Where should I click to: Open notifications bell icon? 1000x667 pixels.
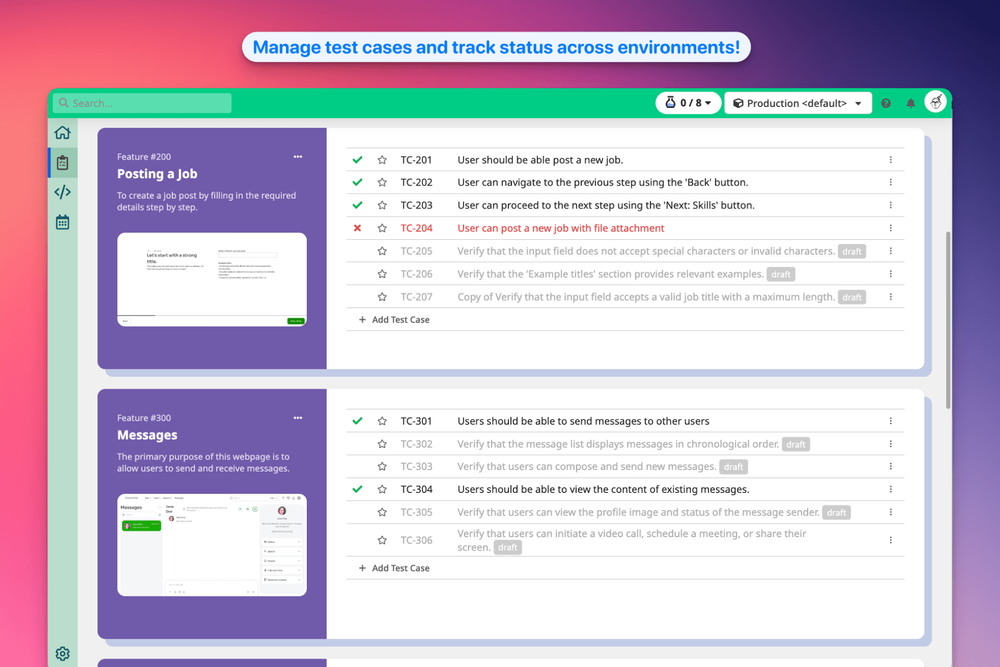911,103
